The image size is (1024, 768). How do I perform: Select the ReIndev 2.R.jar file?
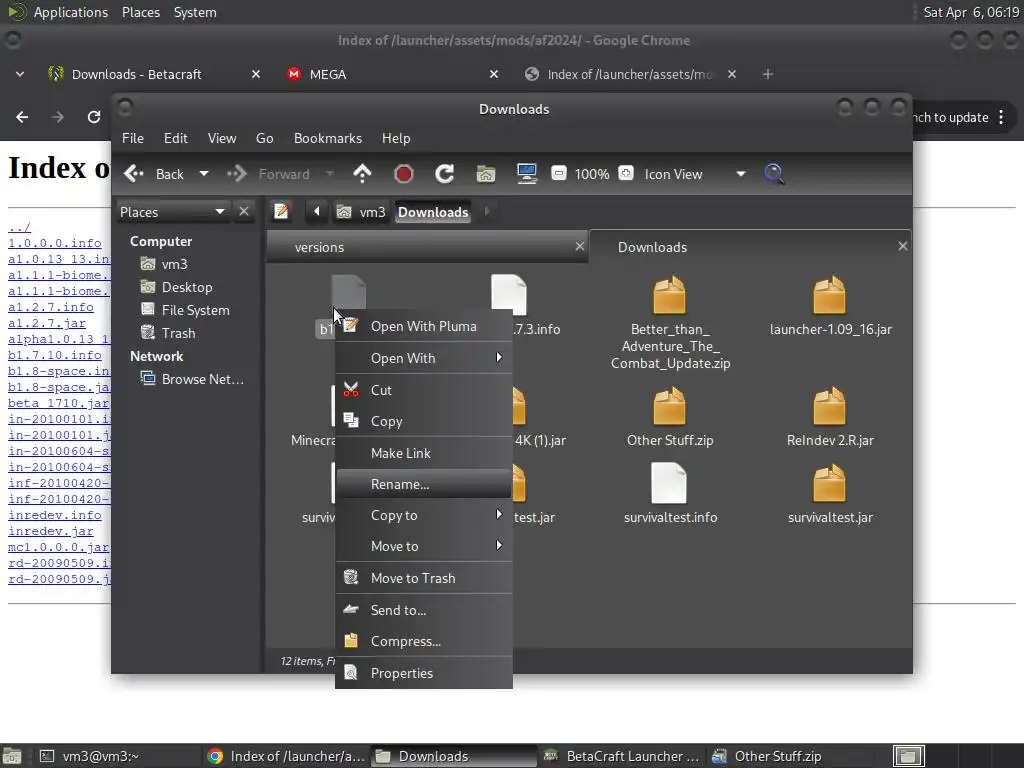pyautogui.click(x=830, y=417)
